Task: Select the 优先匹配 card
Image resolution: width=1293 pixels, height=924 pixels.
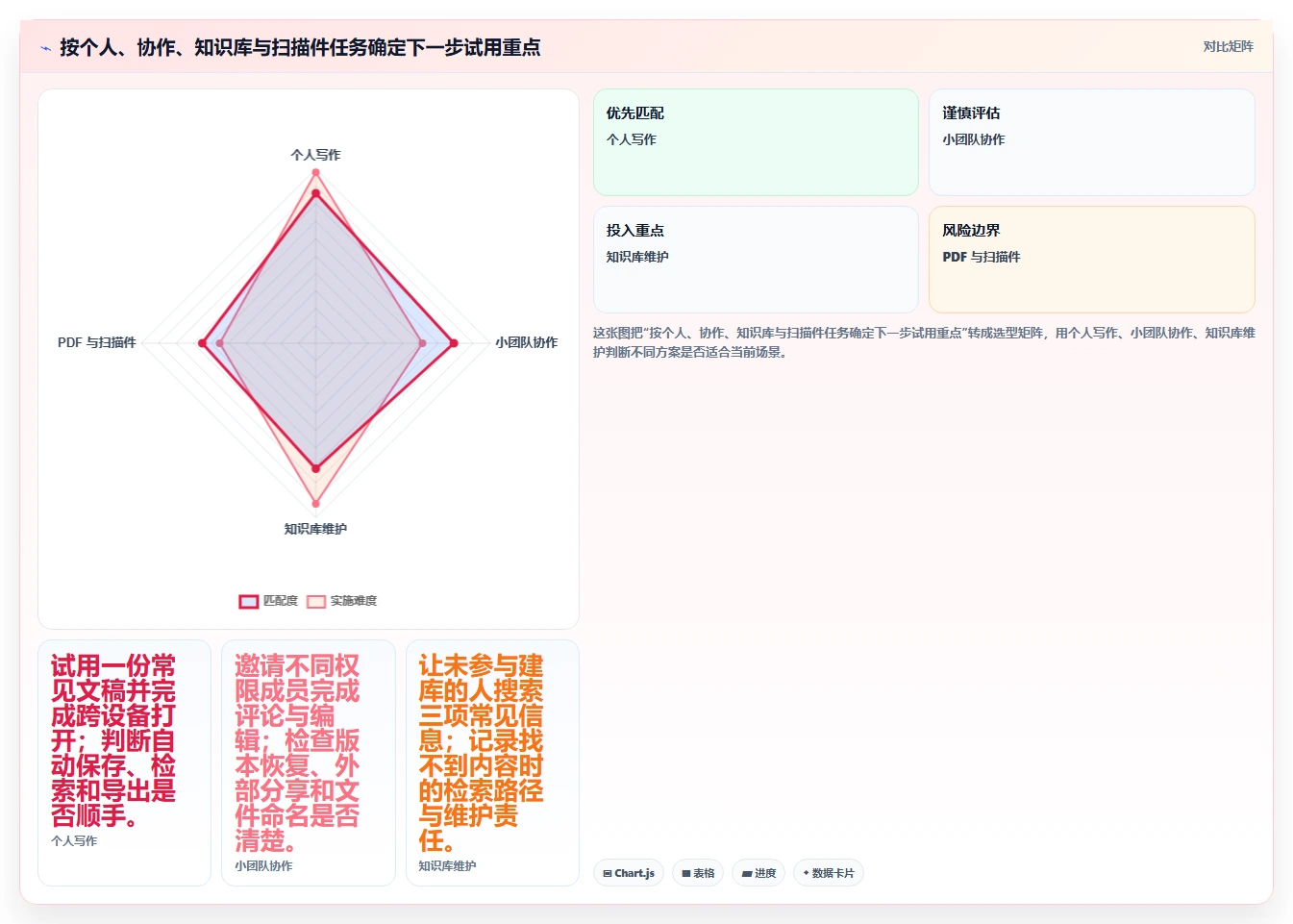Action: point(756,142)
